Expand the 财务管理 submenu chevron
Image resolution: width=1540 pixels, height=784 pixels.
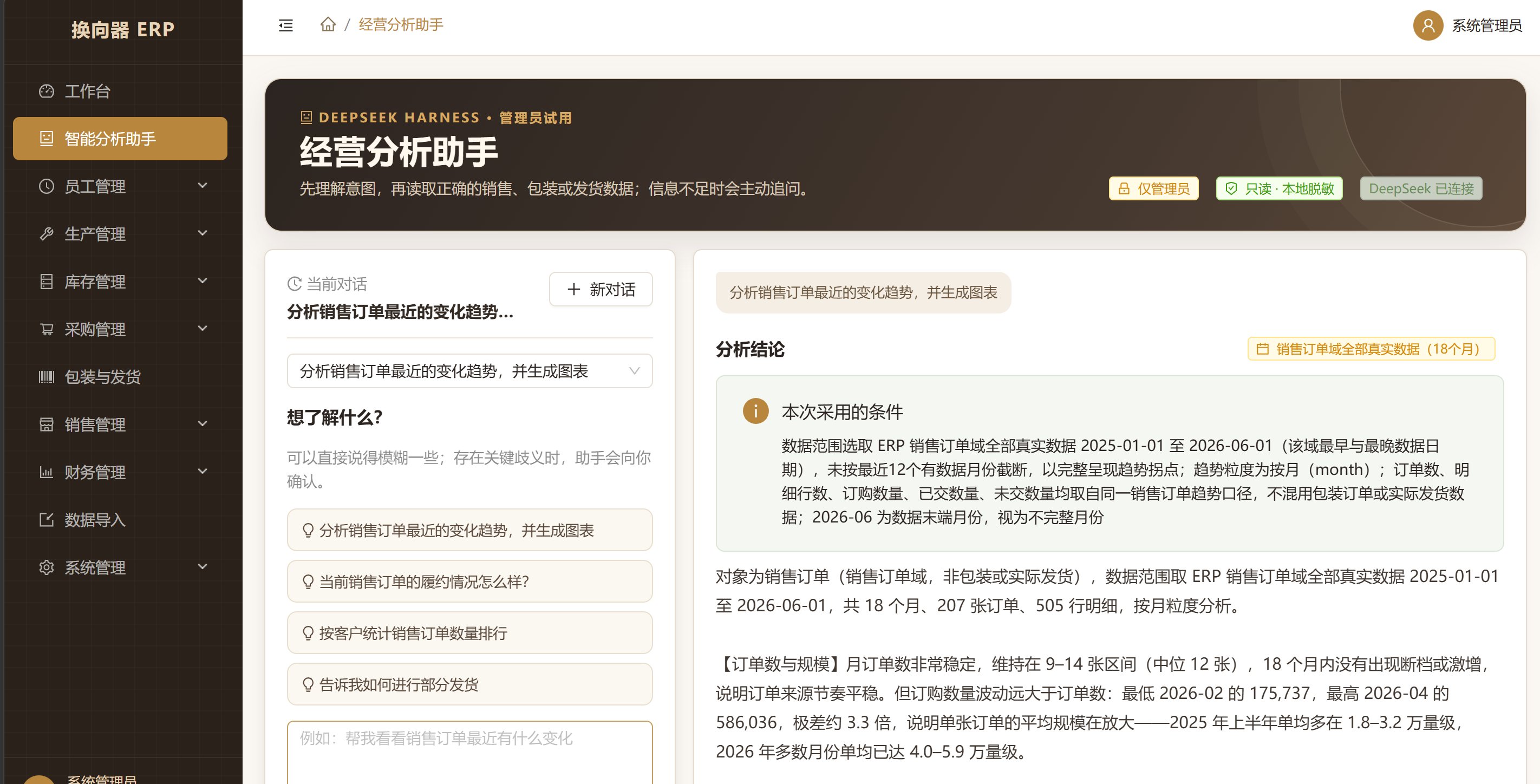click(x=203, y=471)
